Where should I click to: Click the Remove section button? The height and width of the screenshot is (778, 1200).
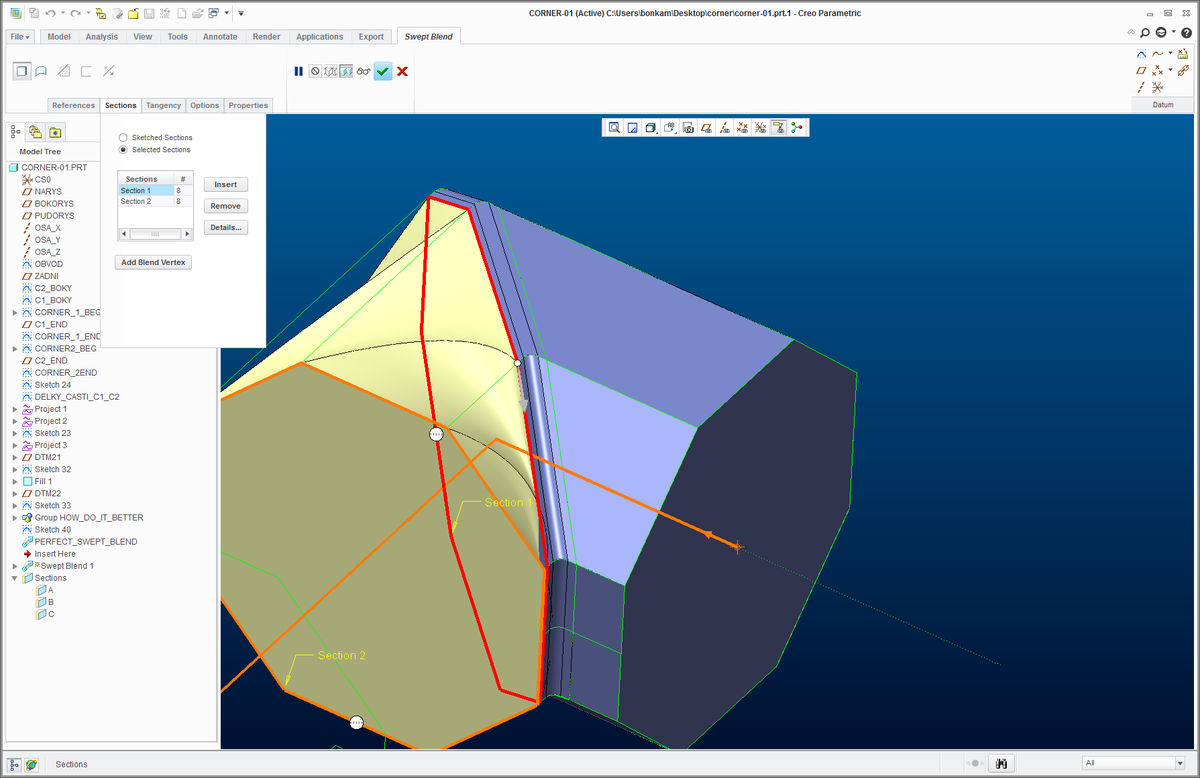coord(226,206)
